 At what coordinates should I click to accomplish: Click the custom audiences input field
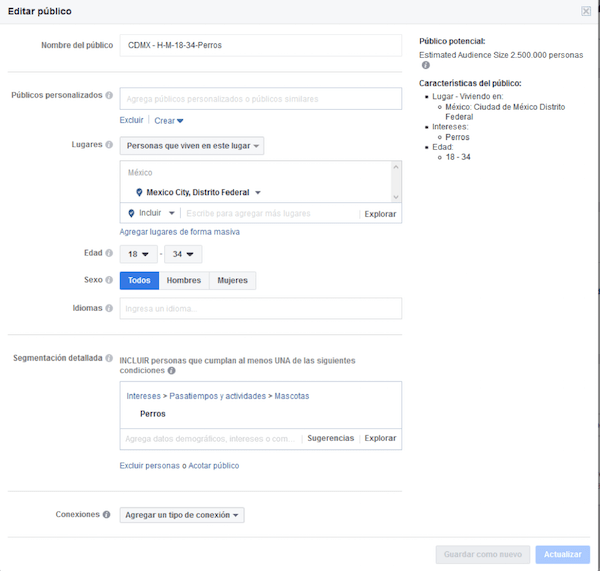pos(261,99)
